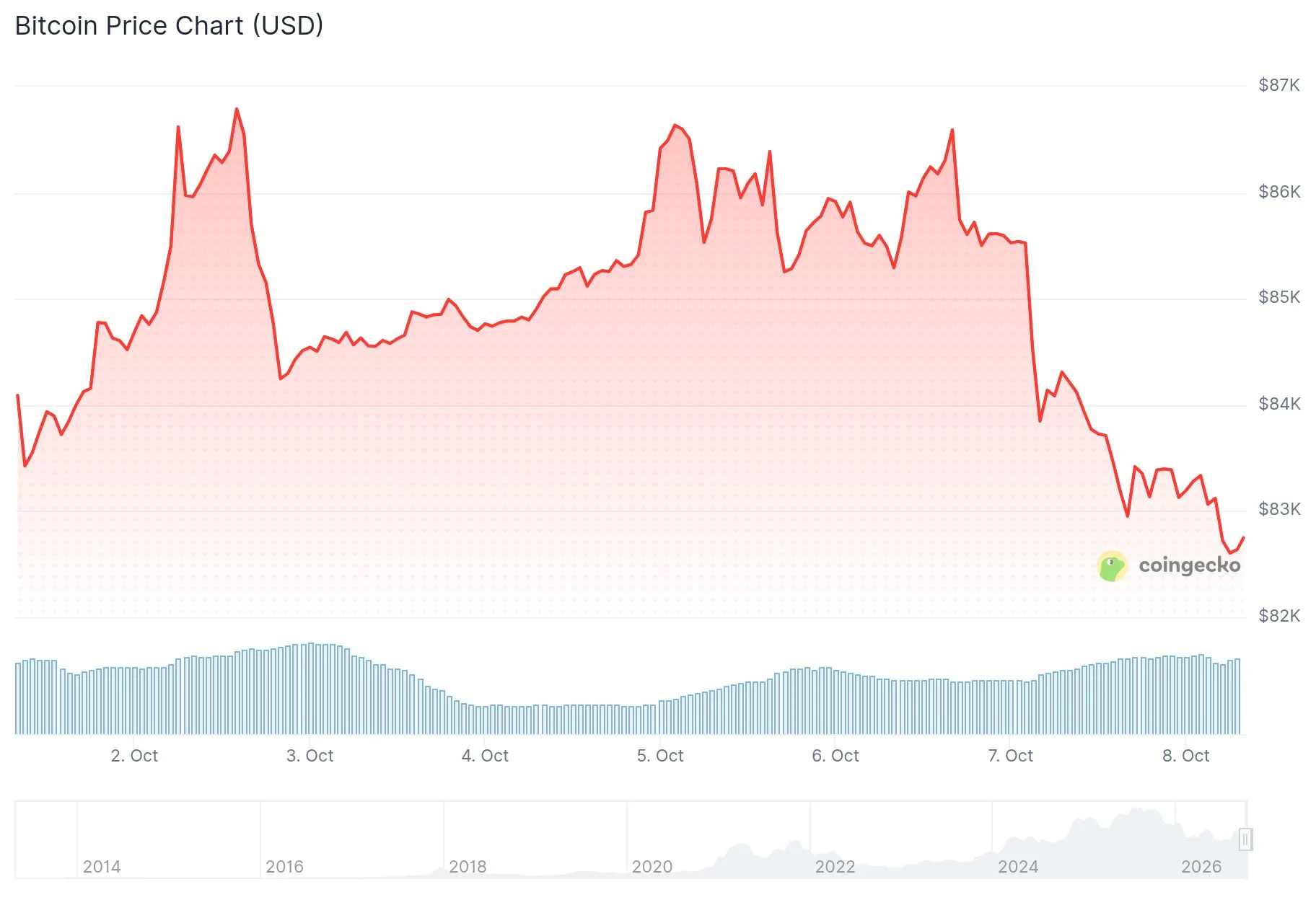The width and height of the screenshot is (1316, 900).
Task: Click the 7. Oct date label
Action: 1010,756
